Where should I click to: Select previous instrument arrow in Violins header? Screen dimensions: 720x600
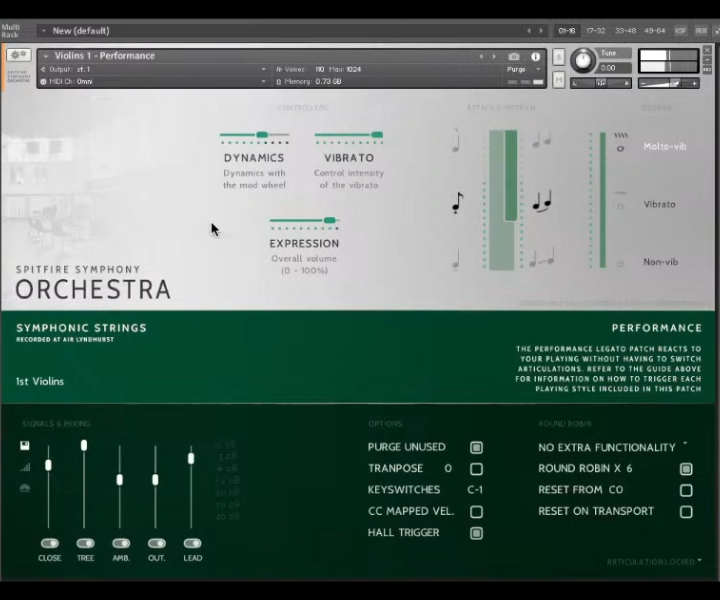481,56
